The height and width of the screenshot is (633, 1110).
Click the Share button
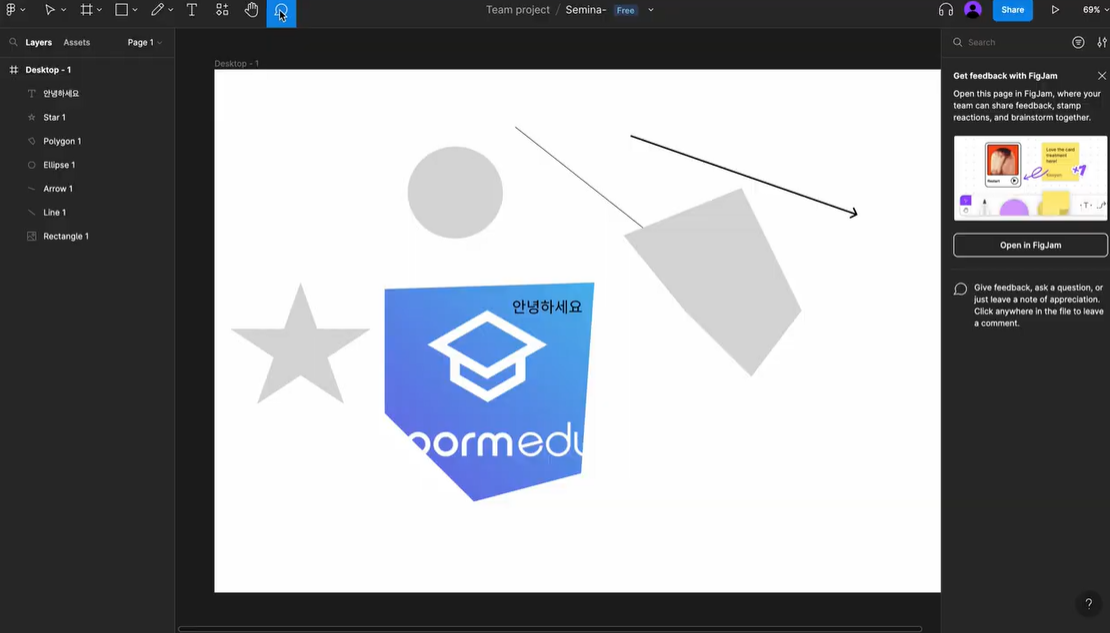[1012, 10]
